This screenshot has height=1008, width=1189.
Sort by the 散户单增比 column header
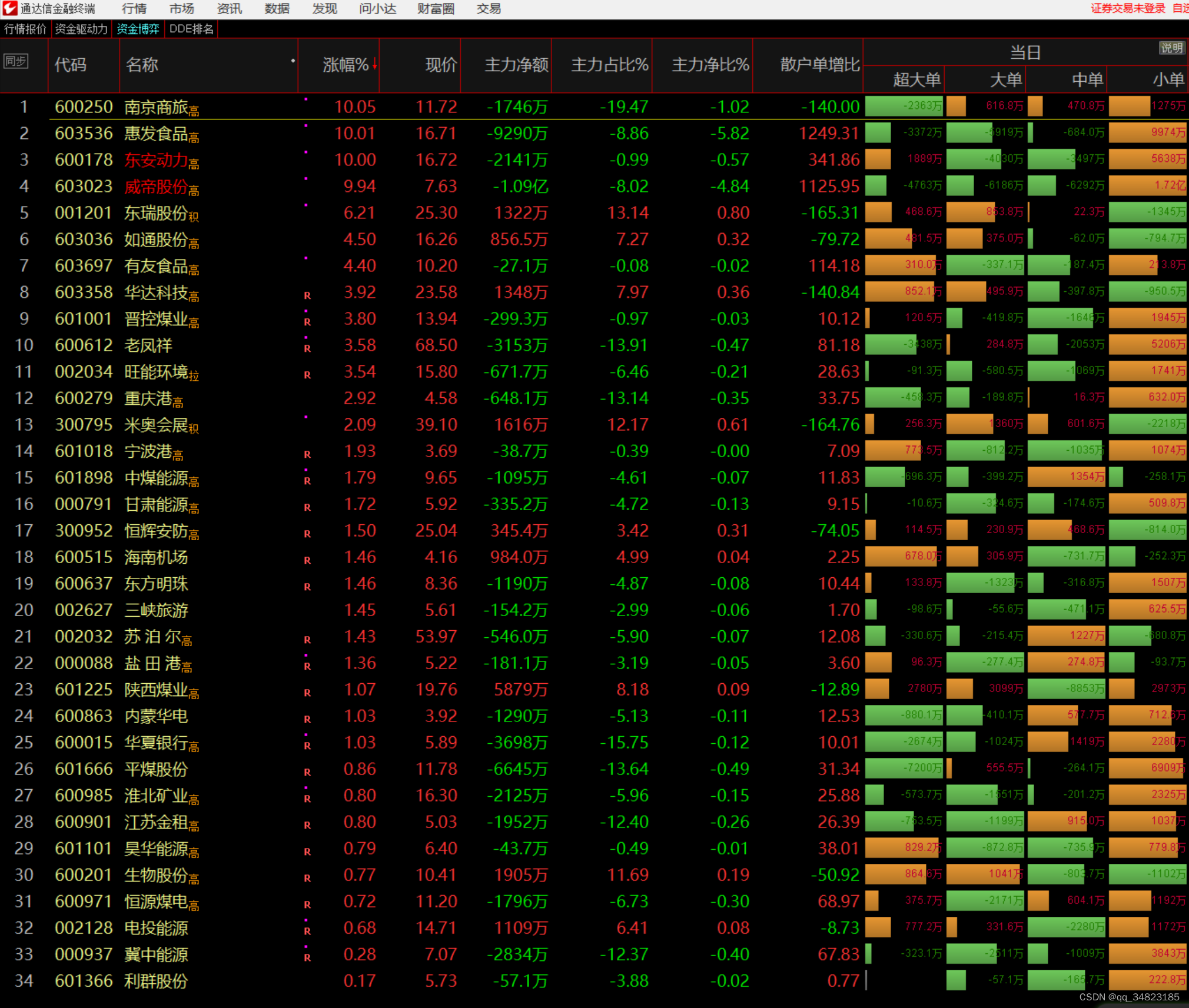coord(819,65)
